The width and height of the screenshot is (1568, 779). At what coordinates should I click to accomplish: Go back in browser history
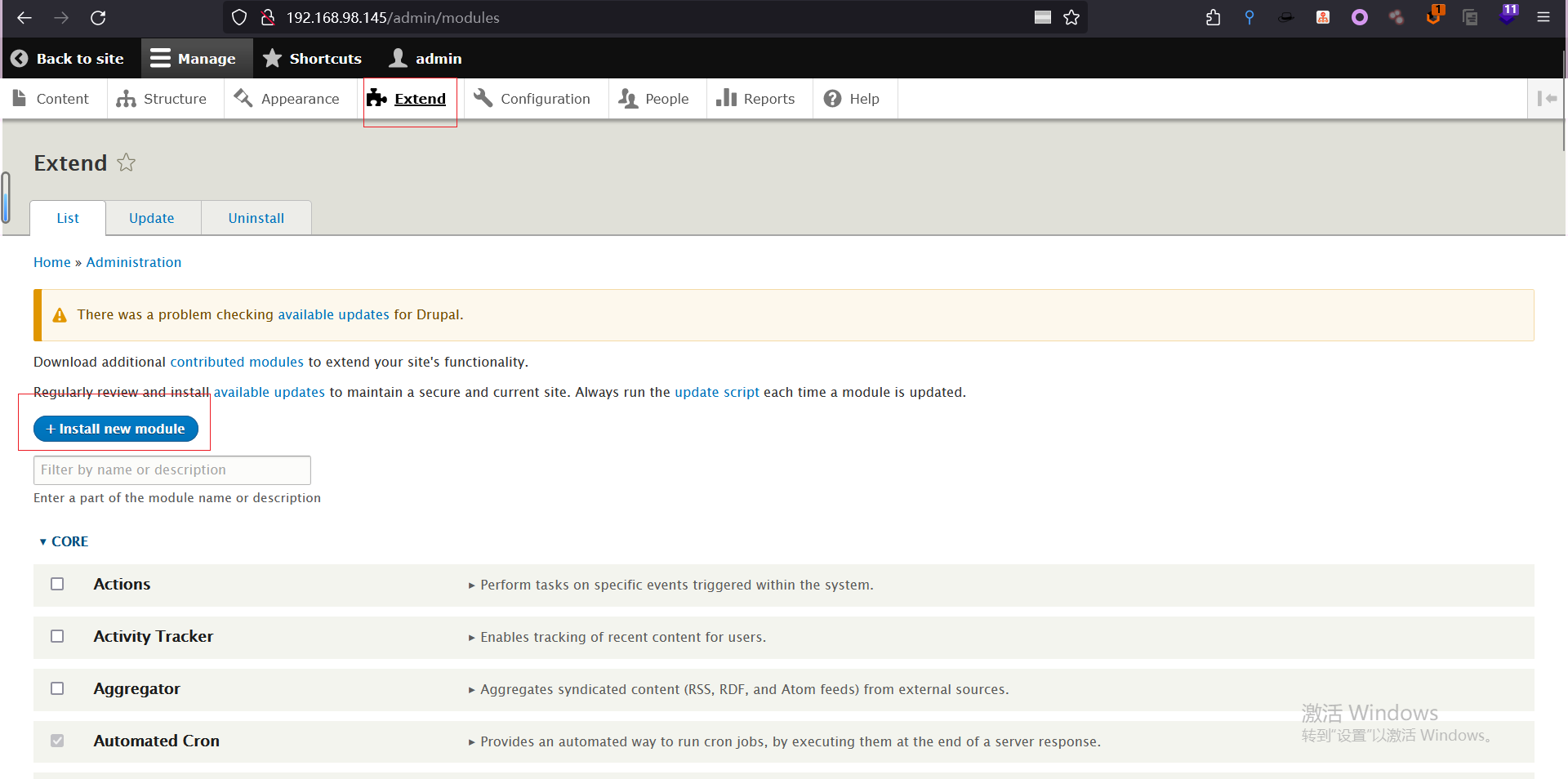(24, 17)
